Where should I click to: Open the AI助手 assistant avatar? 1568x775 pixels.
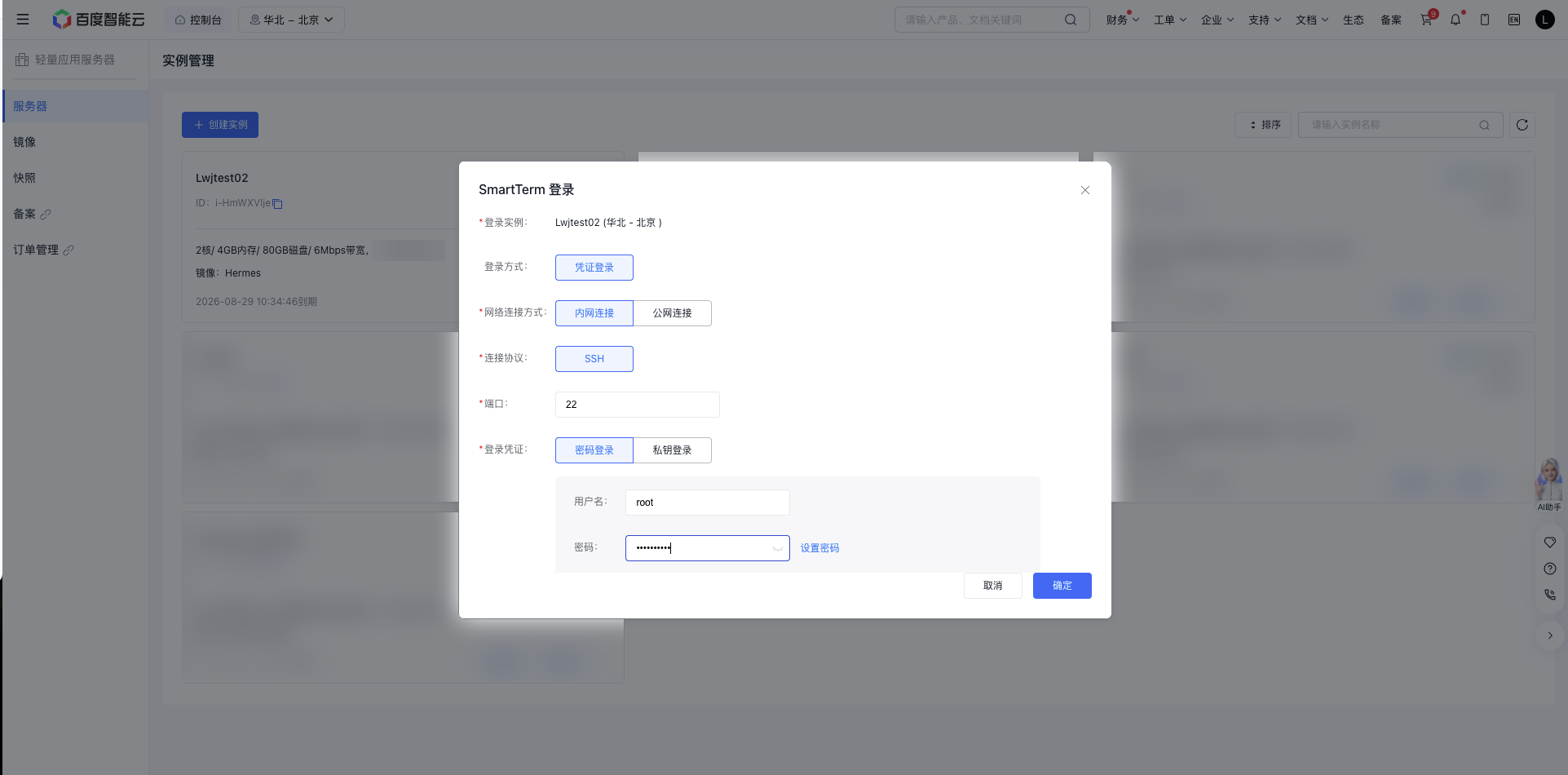(x=1548, y=481)
